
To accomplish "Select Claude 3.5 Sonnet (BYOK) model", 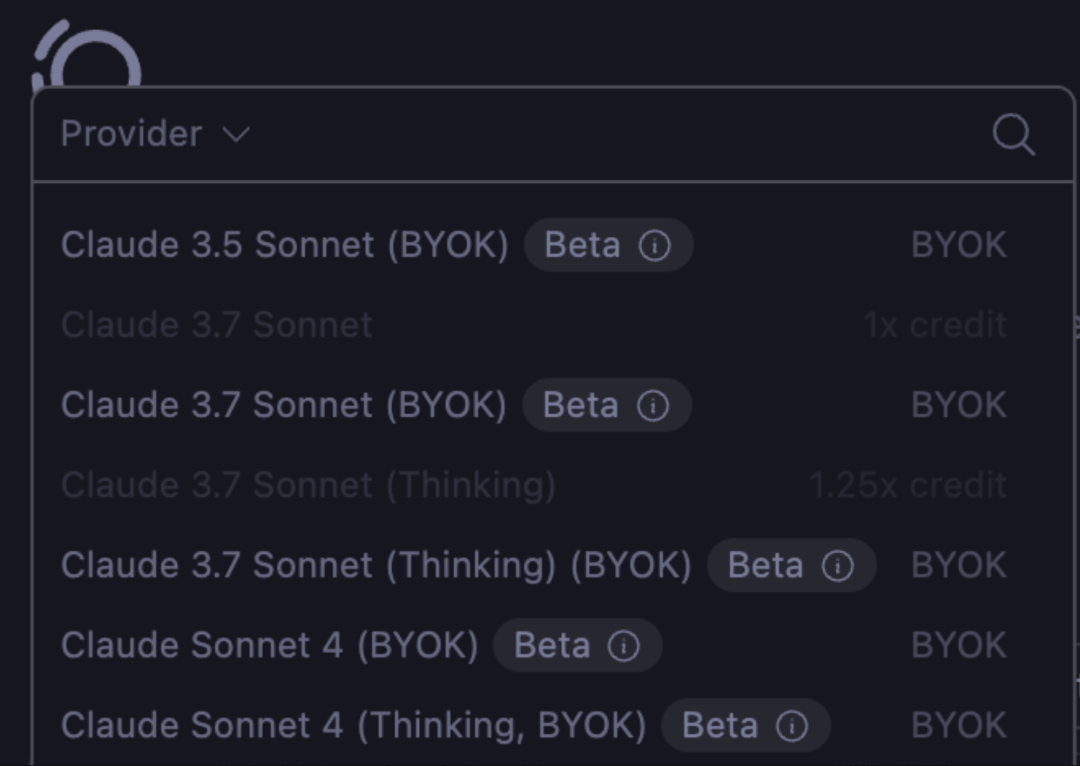I will 284,245.
